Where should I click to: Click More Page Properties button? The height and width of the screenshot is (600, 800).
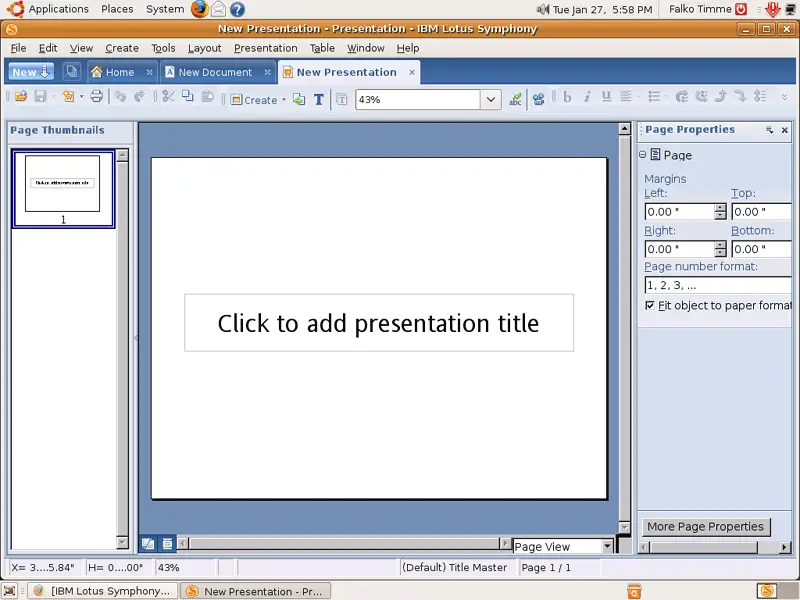click(706, 527)
